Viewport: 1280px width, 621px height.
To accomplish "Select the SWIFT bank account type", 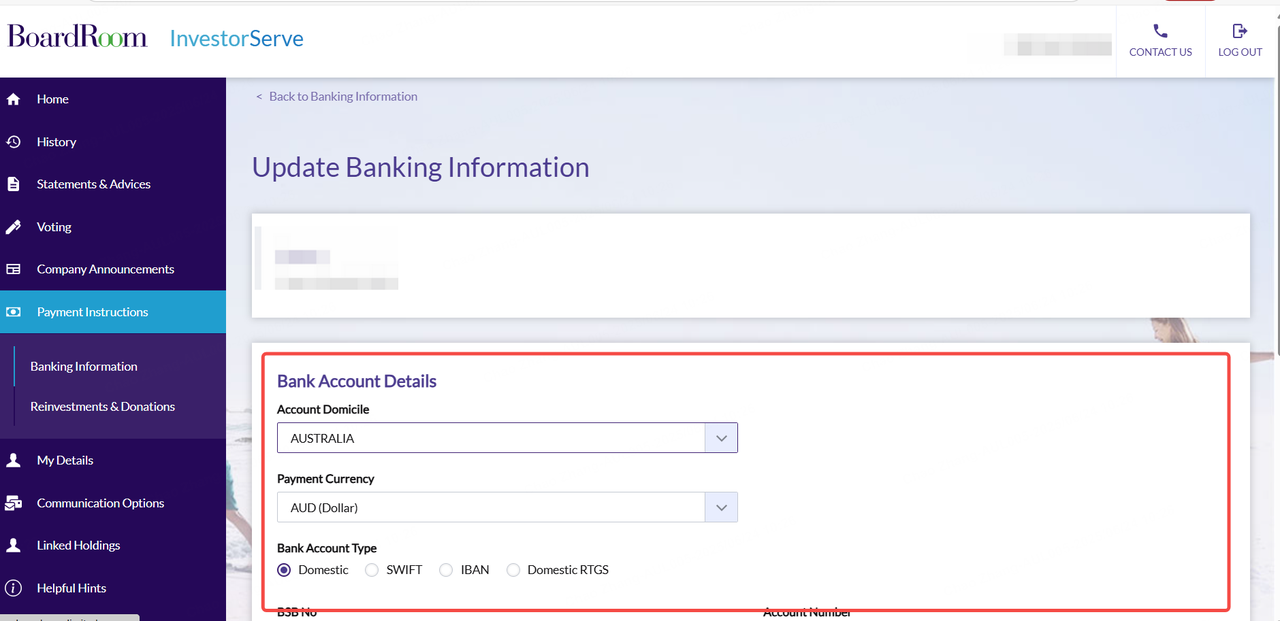I will (x=372, y=570).
